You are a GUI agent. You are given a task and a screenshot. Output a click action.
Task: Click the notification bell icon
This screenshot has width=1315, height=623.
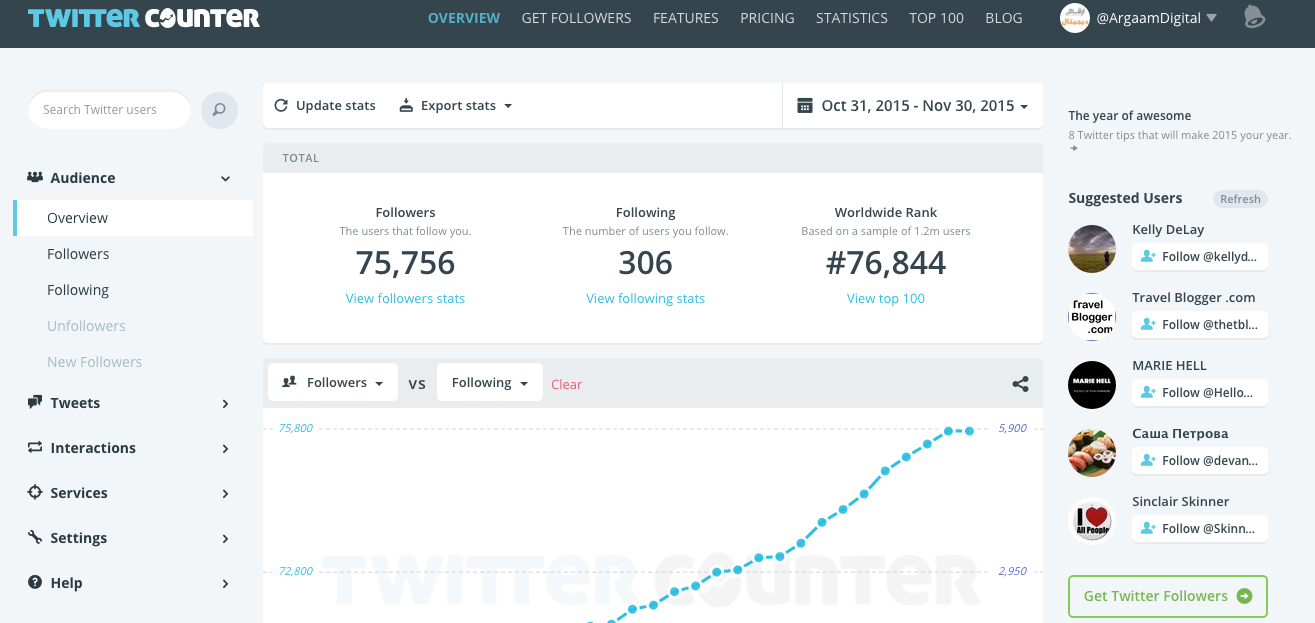point(1254,16)
